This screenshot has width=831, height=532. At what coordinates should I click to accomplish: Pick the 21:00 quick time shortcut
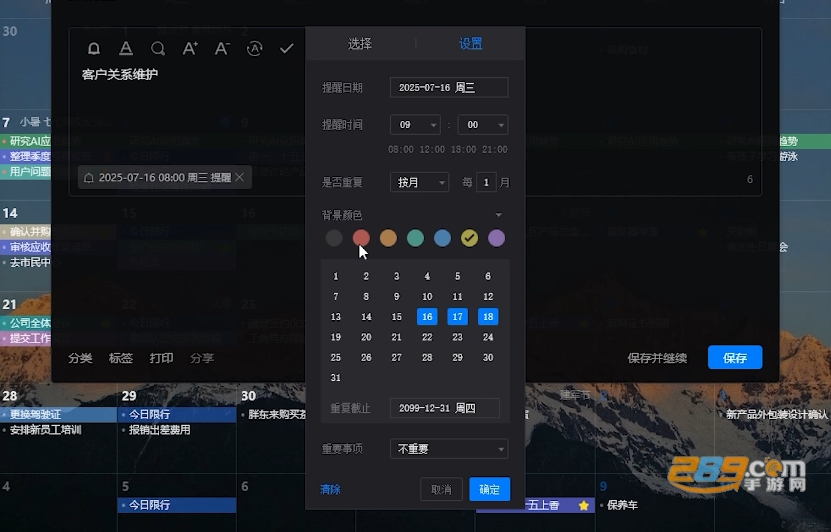[494, 149]
